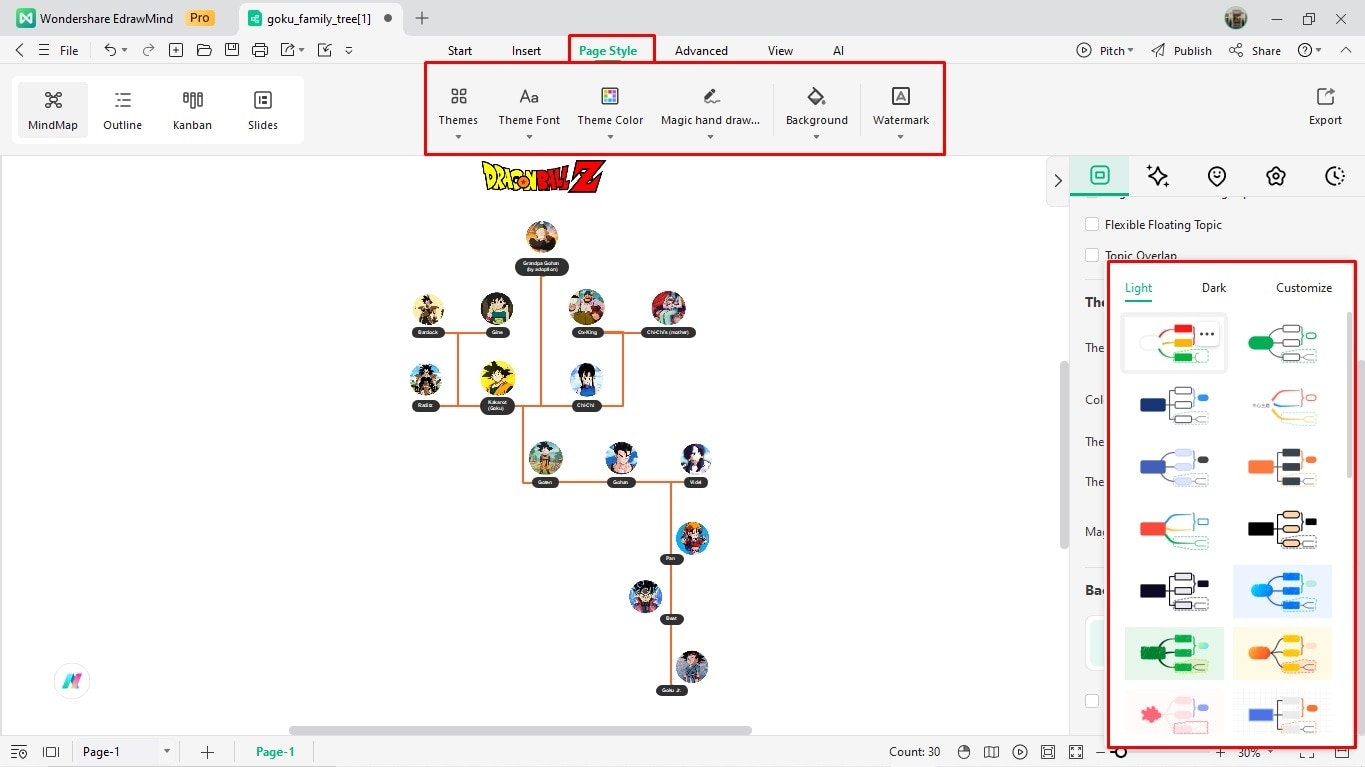Switch to Outline view mode
The width and height of the screenshot is (1365, 767).
123,110
